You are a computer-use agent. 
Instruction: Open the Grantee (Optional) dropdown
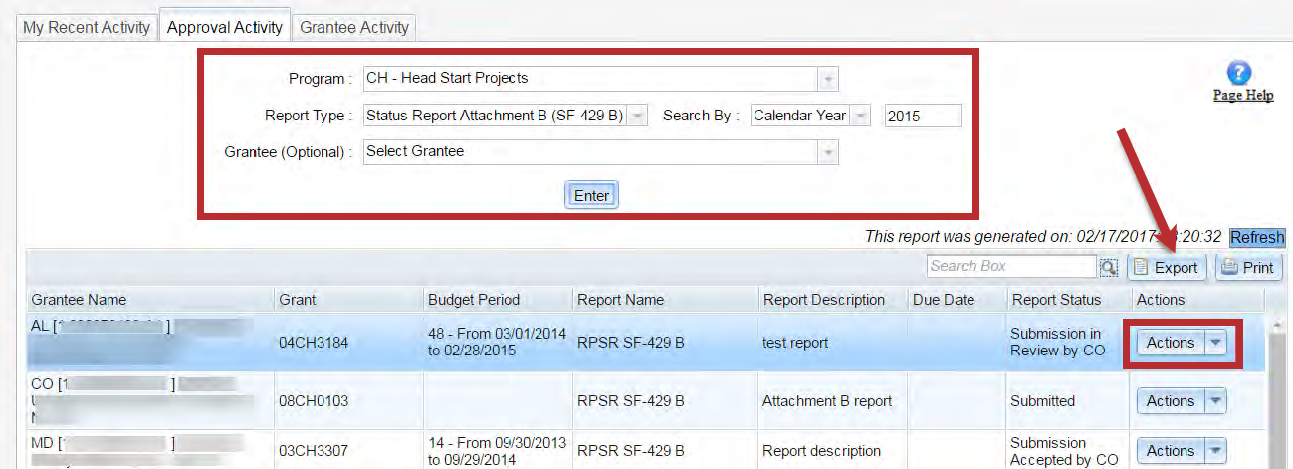coord(828,152)
